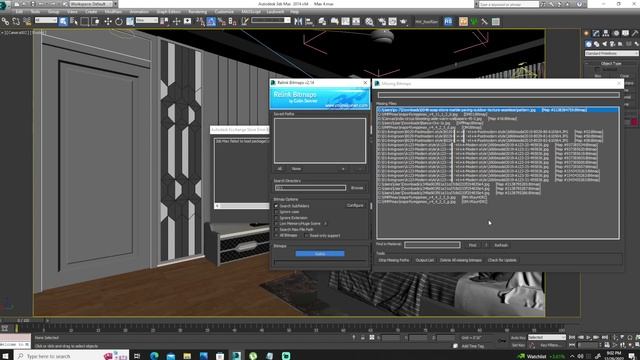640x360 pixels.
Task: Open the MAXScript menu
Action: [251, 12]
